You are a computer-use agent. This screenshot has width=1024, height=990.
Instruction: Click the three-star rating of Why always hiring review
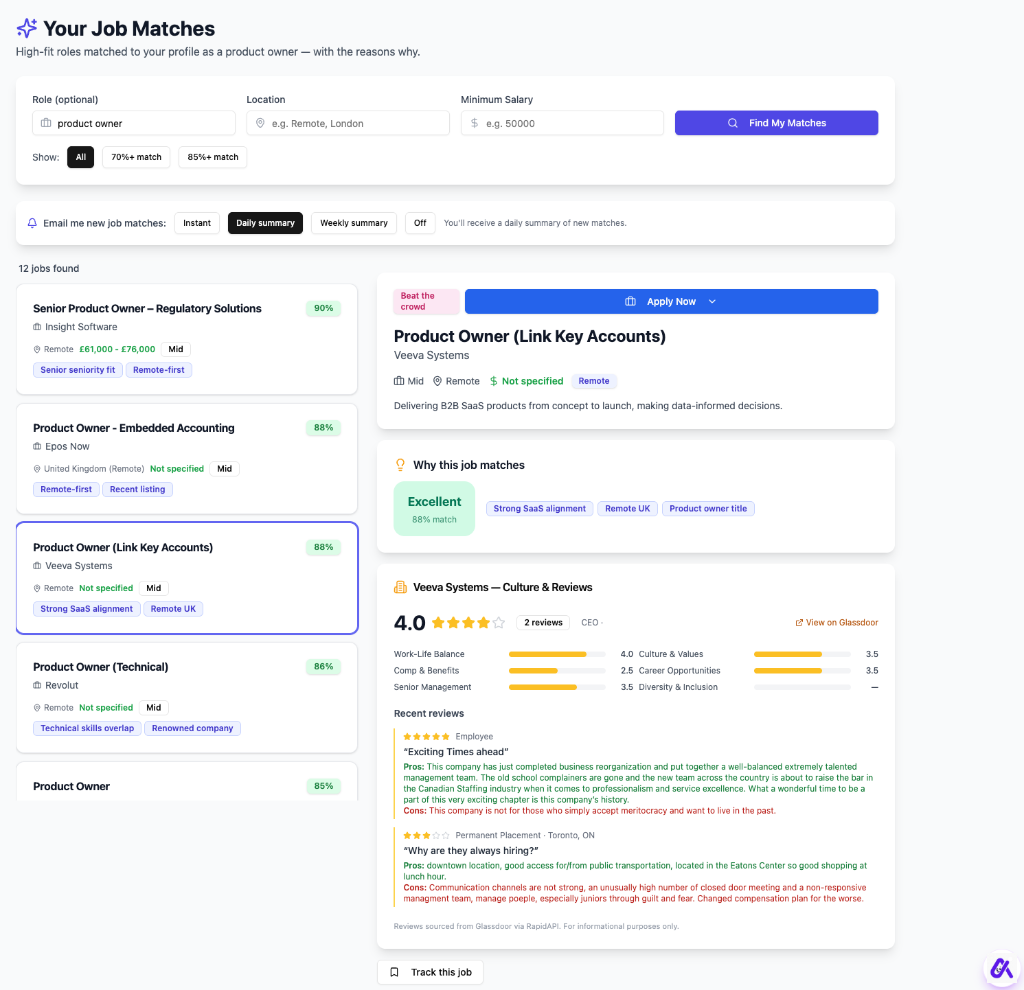(426, 835)
